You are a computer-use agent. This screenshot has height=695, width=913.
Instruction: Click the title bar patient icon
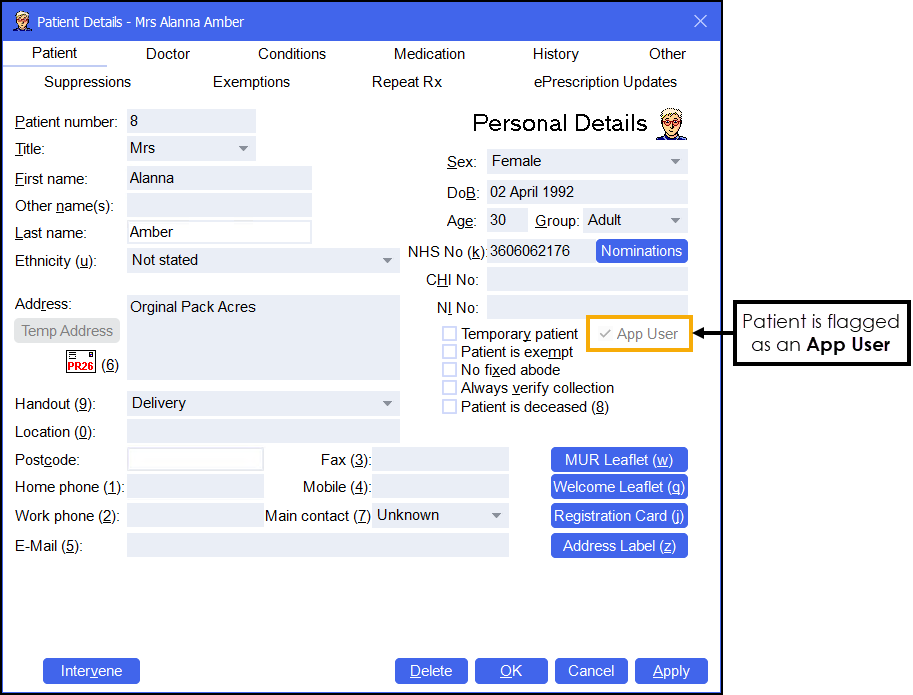pos(21,21)
